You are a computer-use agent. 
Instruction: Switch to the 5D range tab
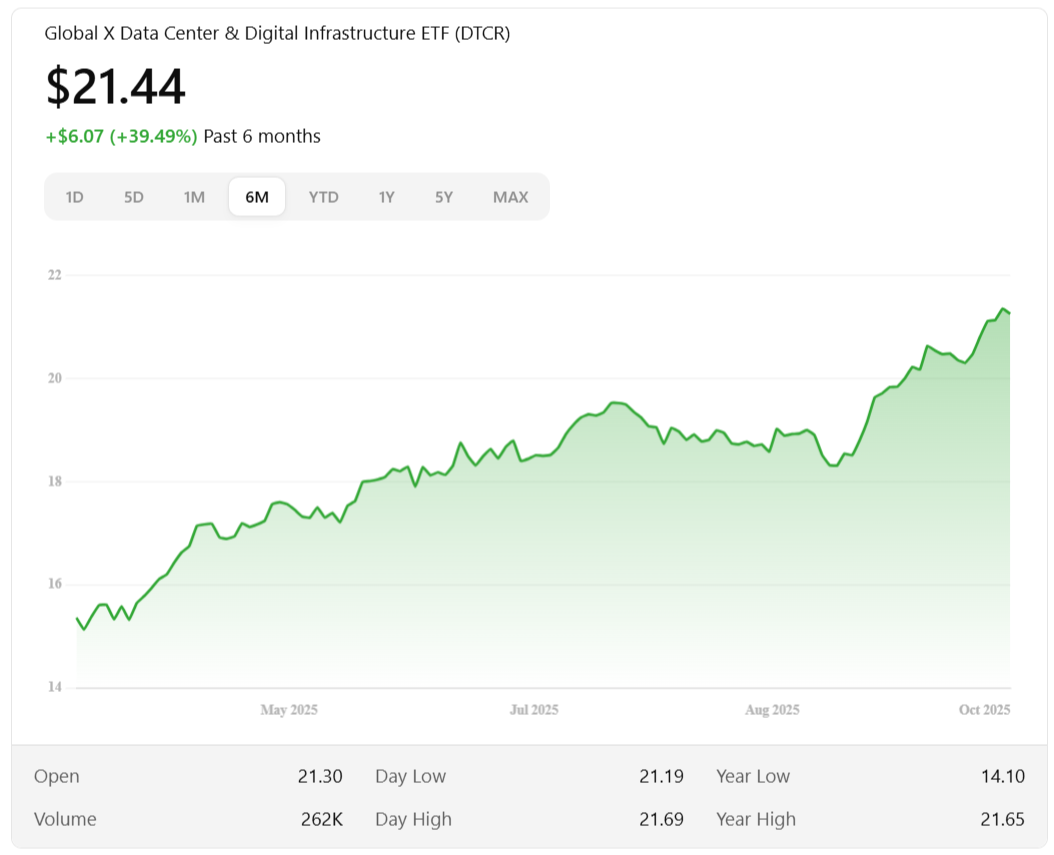pos(134,197)
